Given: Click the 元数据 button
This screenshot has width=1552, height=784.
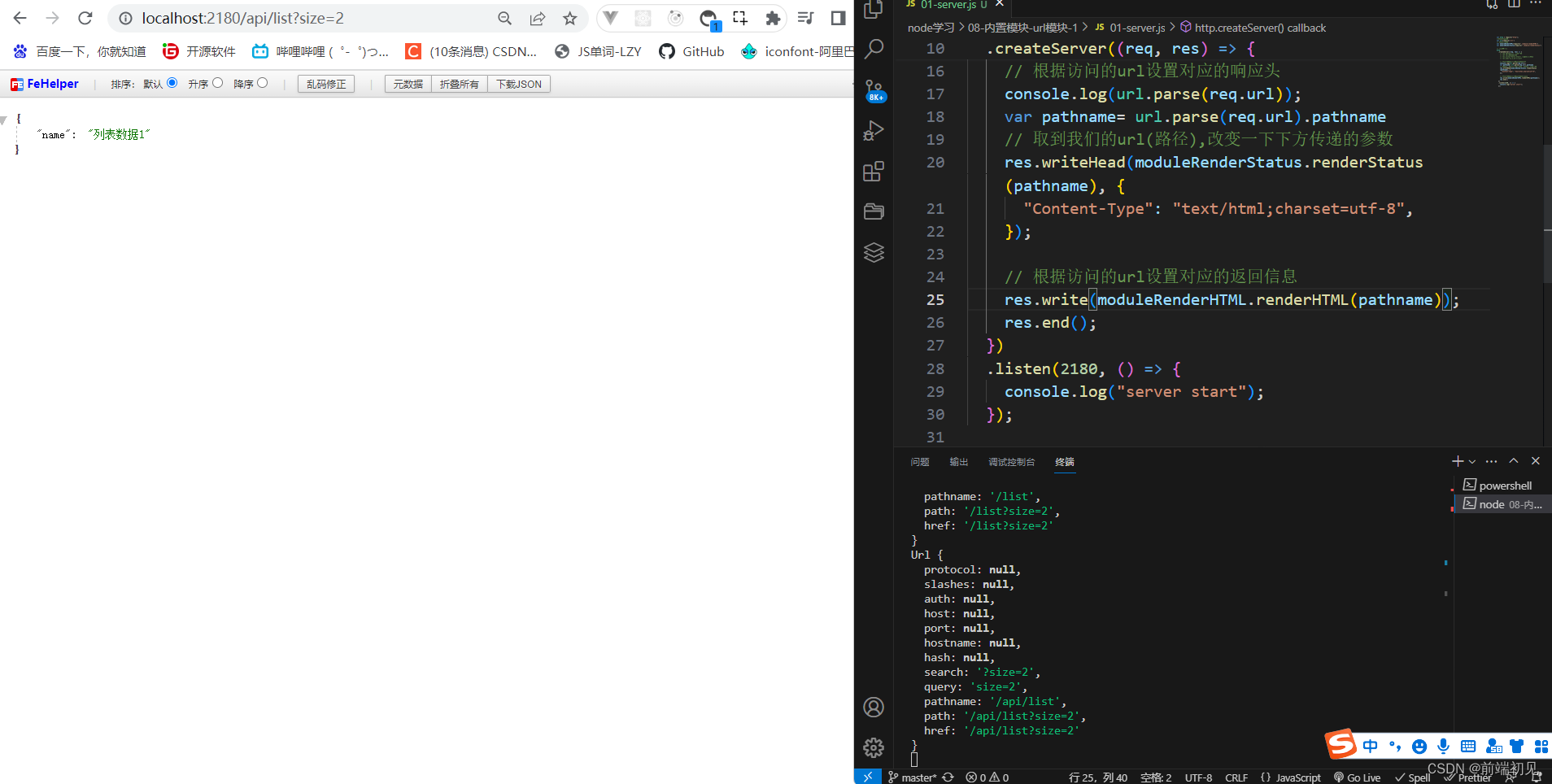Looking at the screenshot, I should (408, 84).
